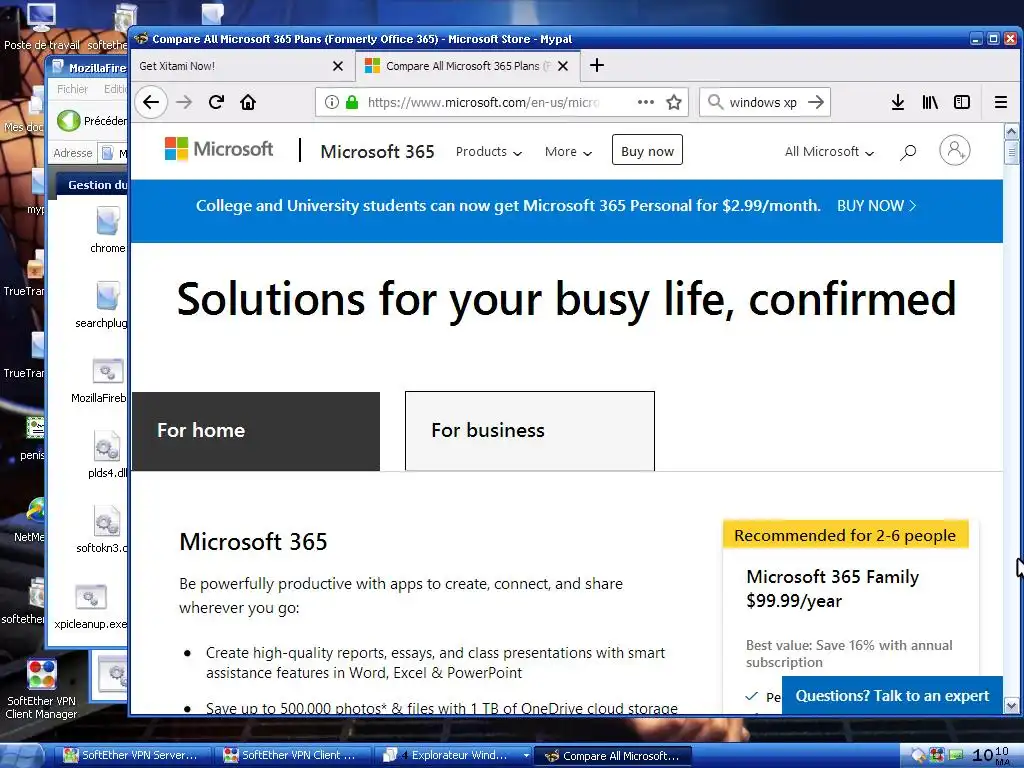Reload the current Microsoft page
Image resolution: width=1024 pixels, height=768 pixels.
tap(216, 102)
